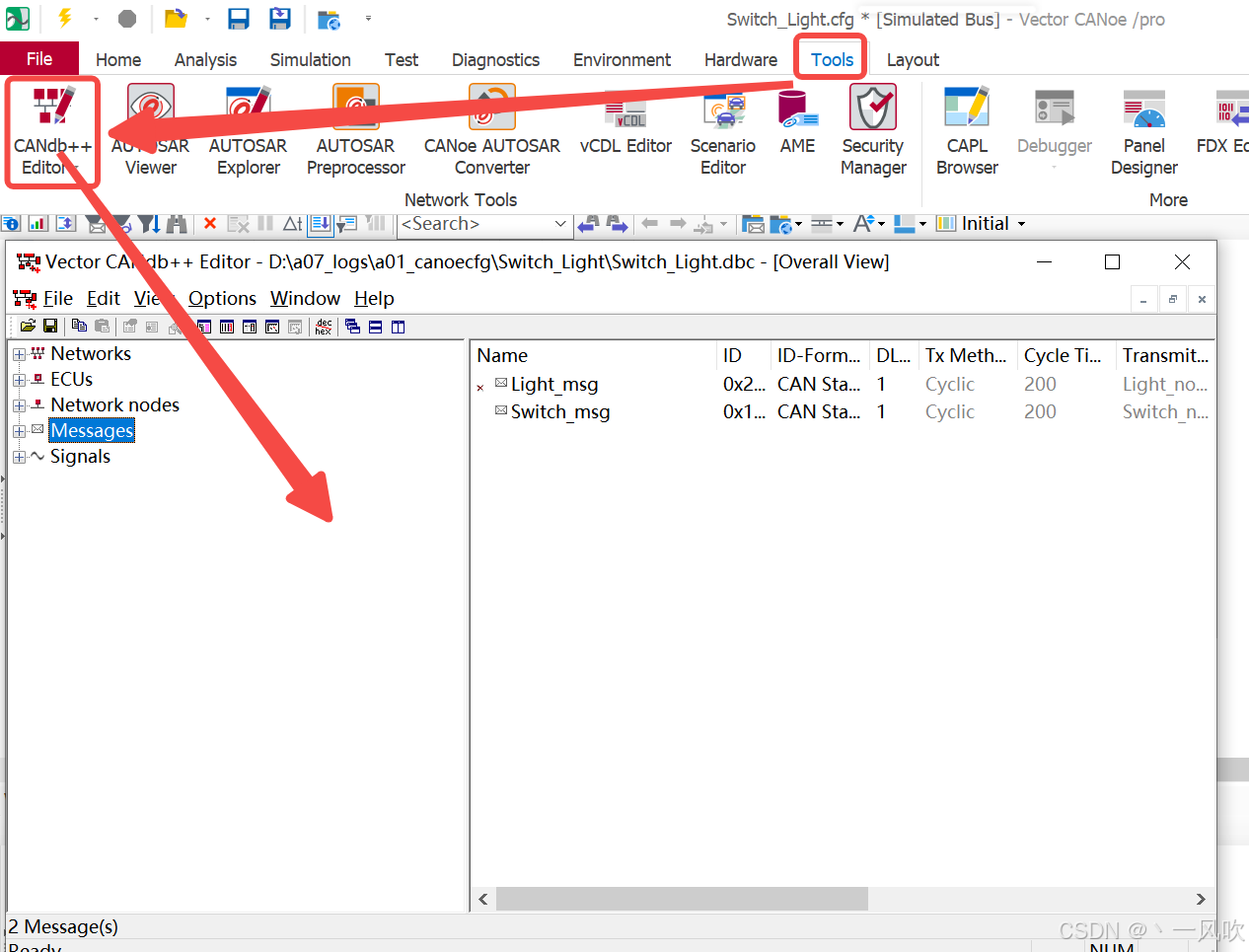
Task: Open Security Manager
Action: 873,131
